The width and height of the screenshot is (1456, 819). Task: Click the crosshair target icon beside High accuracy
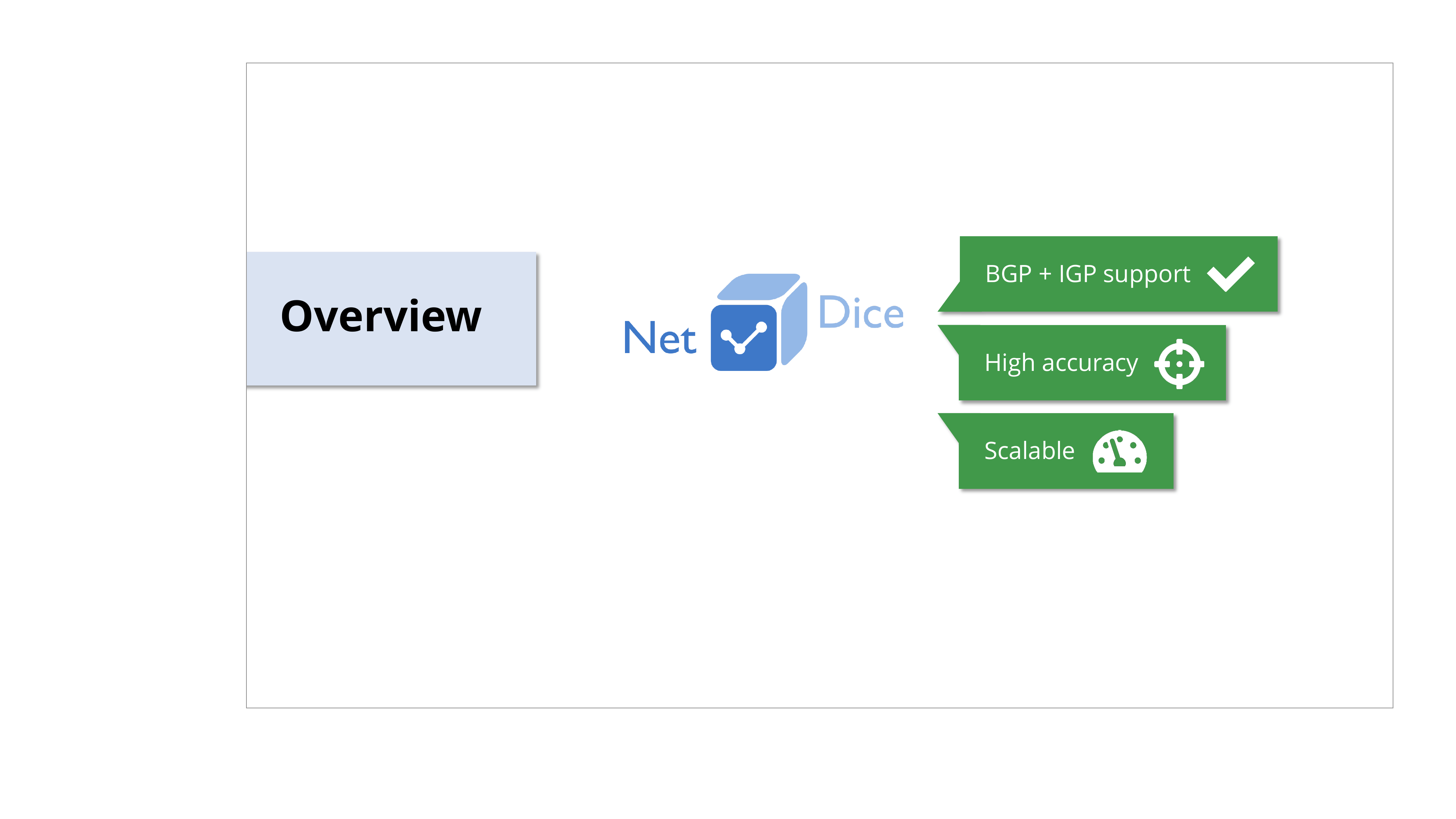tap(1179, 364)
